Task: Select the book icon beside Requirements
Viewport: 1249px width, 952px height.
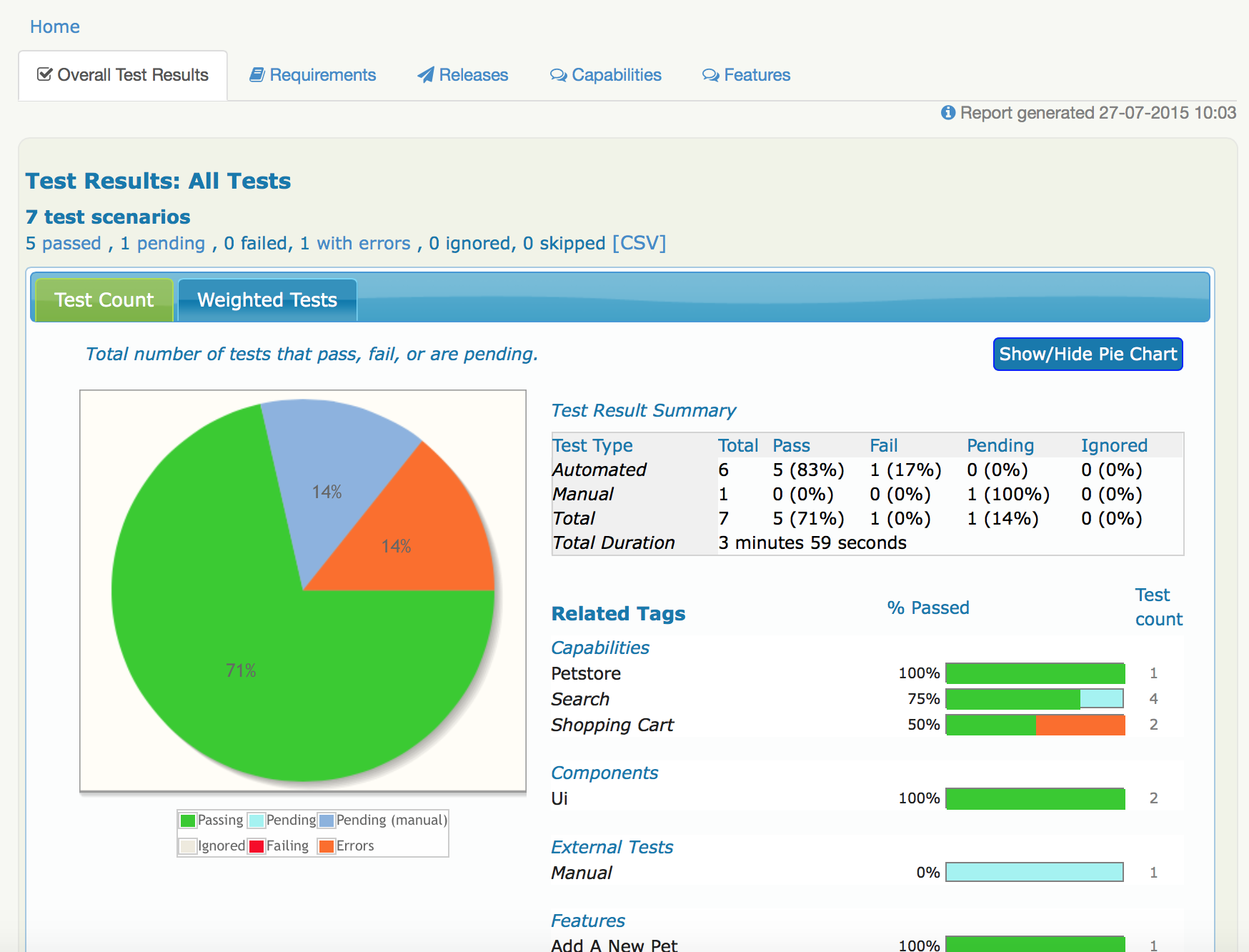Action: (x=257, y=74)
